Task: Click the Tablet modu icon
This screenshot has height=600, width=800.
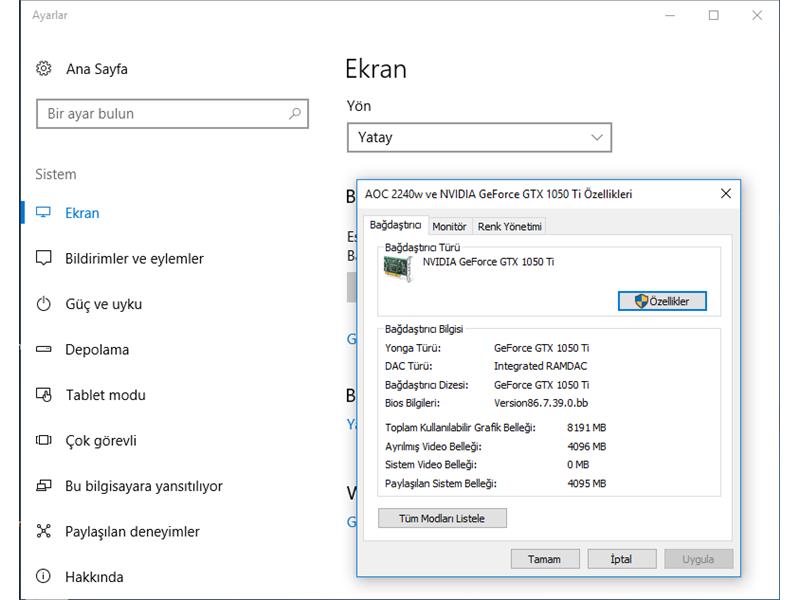Action: (x=43, y=395)
